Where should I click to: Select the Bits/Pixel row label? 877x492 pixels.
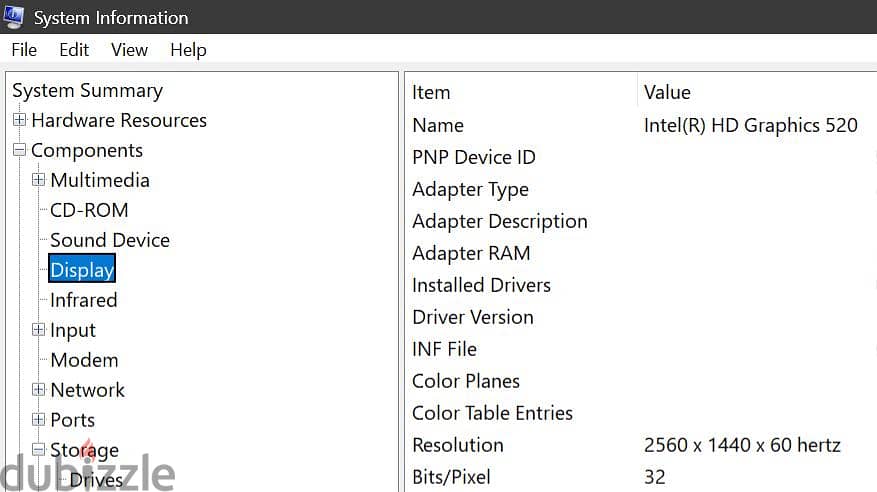click(x=451, y=477)
